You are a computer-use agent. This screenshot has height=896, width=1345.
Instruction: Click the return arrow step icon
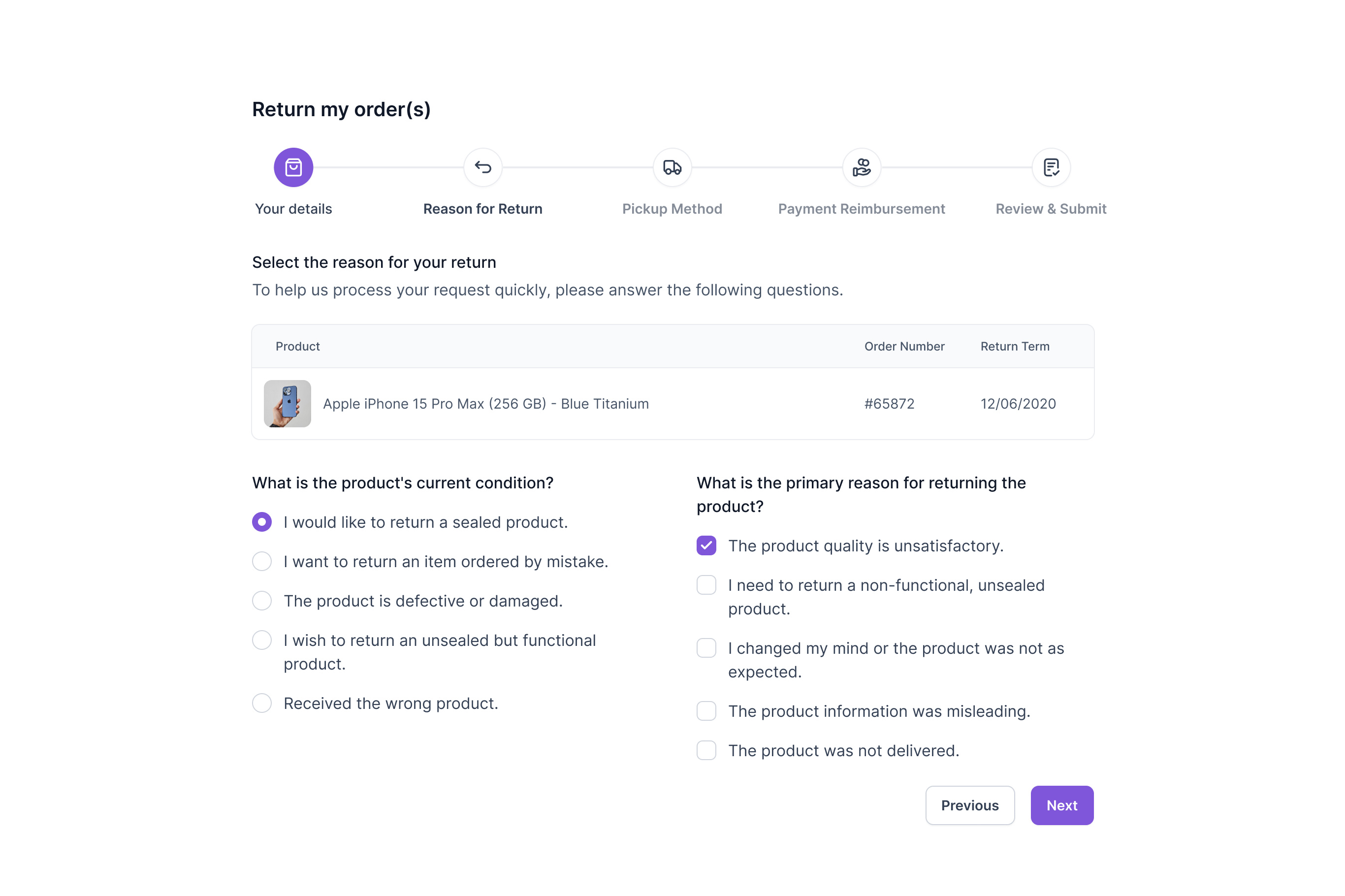click(x=483, y=167)
